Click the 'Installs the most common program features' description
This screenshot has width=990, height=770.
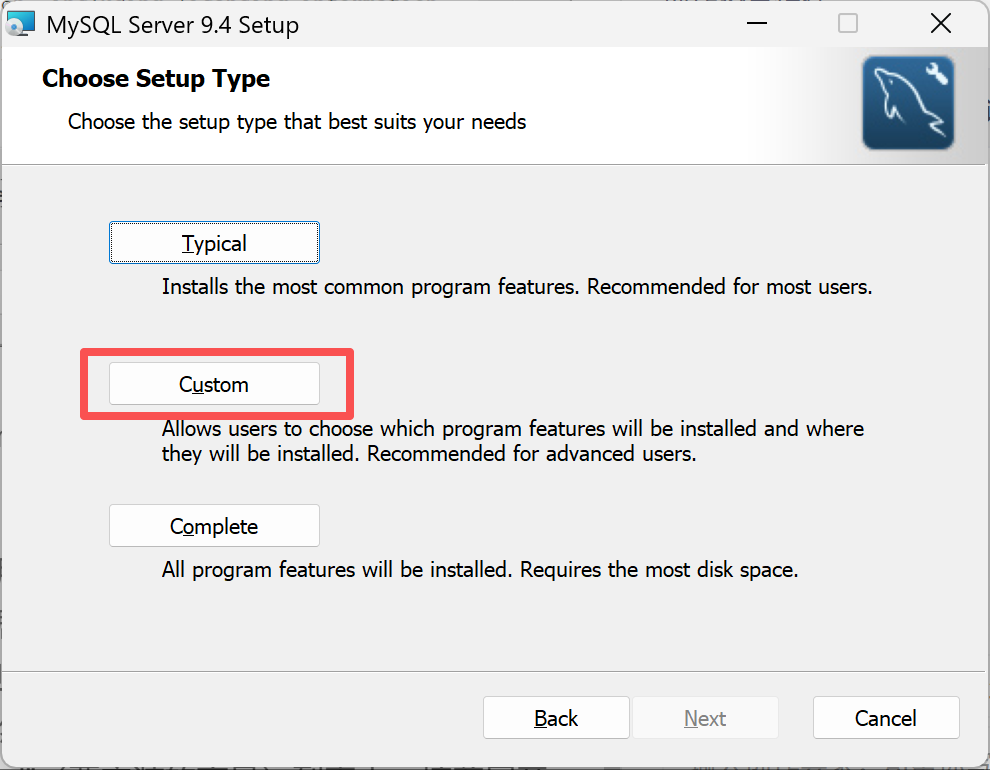(x=517, y=287)
